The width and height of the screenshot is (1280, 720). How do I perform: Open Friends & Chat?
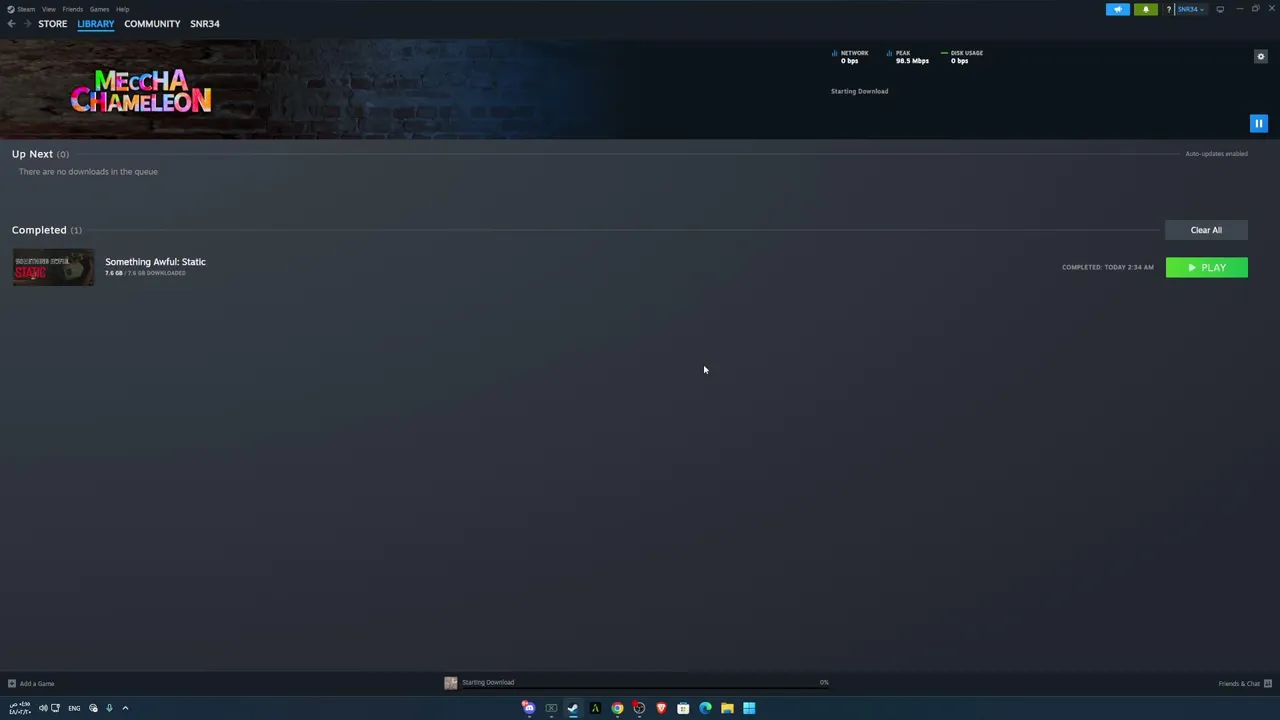pyautogui.click(x=1245, y=684)
